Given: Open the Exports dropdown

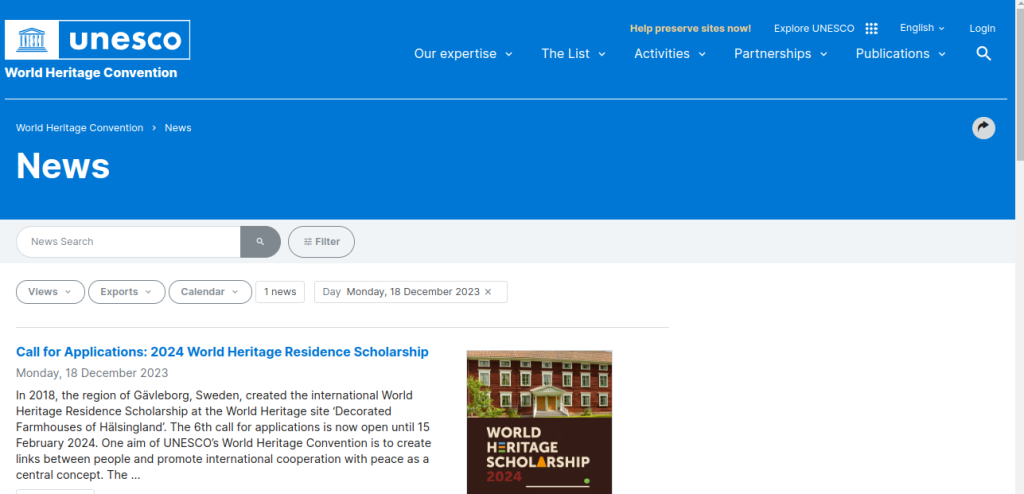Looking at the screenshot, I should pos(127,292).
